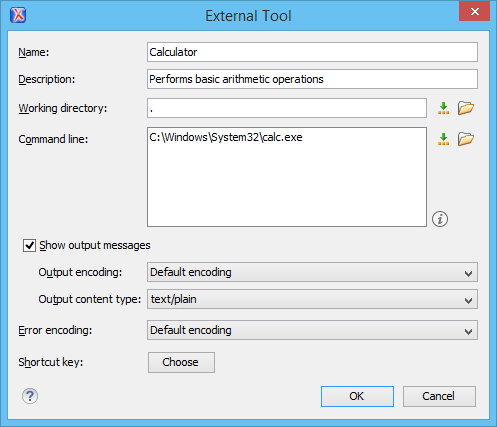Screen dimensions: 497x427
Task: Cancel the External Tool dialog
Action: tap(439, 396)
